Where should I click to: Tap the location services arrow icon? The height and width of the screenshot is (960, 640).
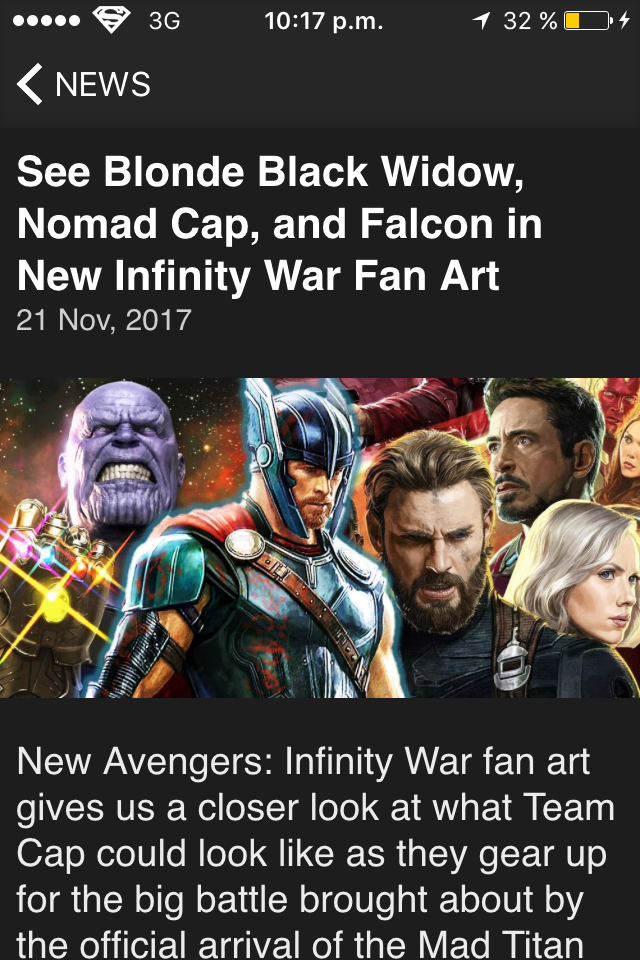pyautogui.click(x=481, y=21)
